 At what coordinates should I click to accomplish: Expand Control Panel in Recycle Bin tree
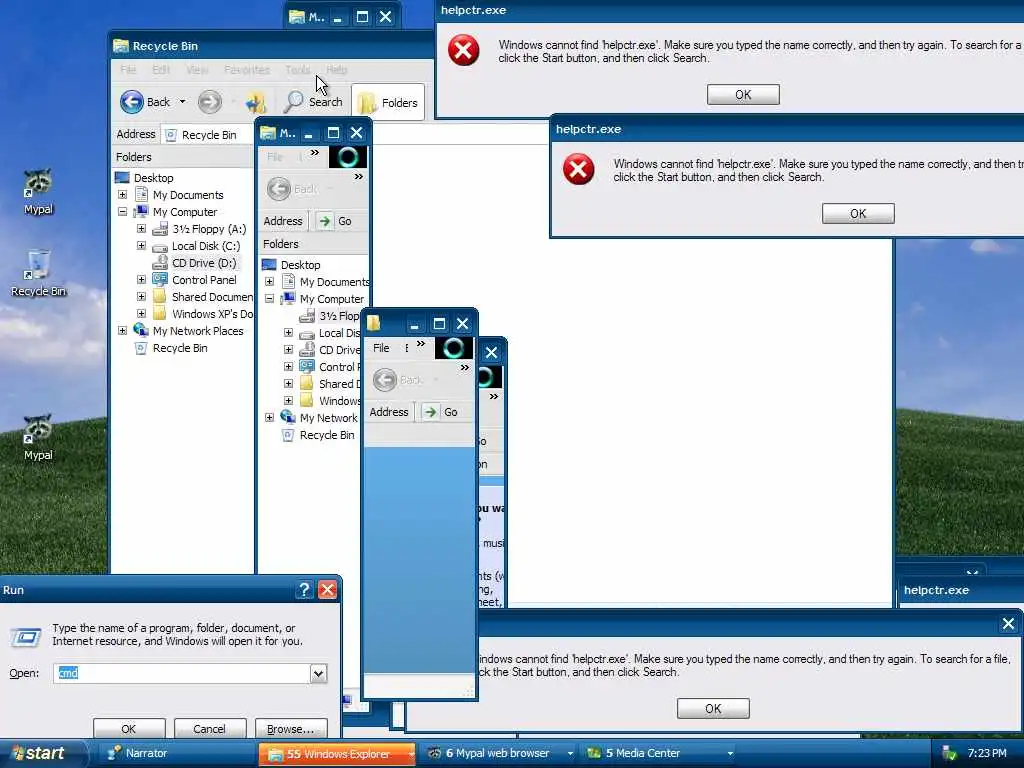point(141,280)
